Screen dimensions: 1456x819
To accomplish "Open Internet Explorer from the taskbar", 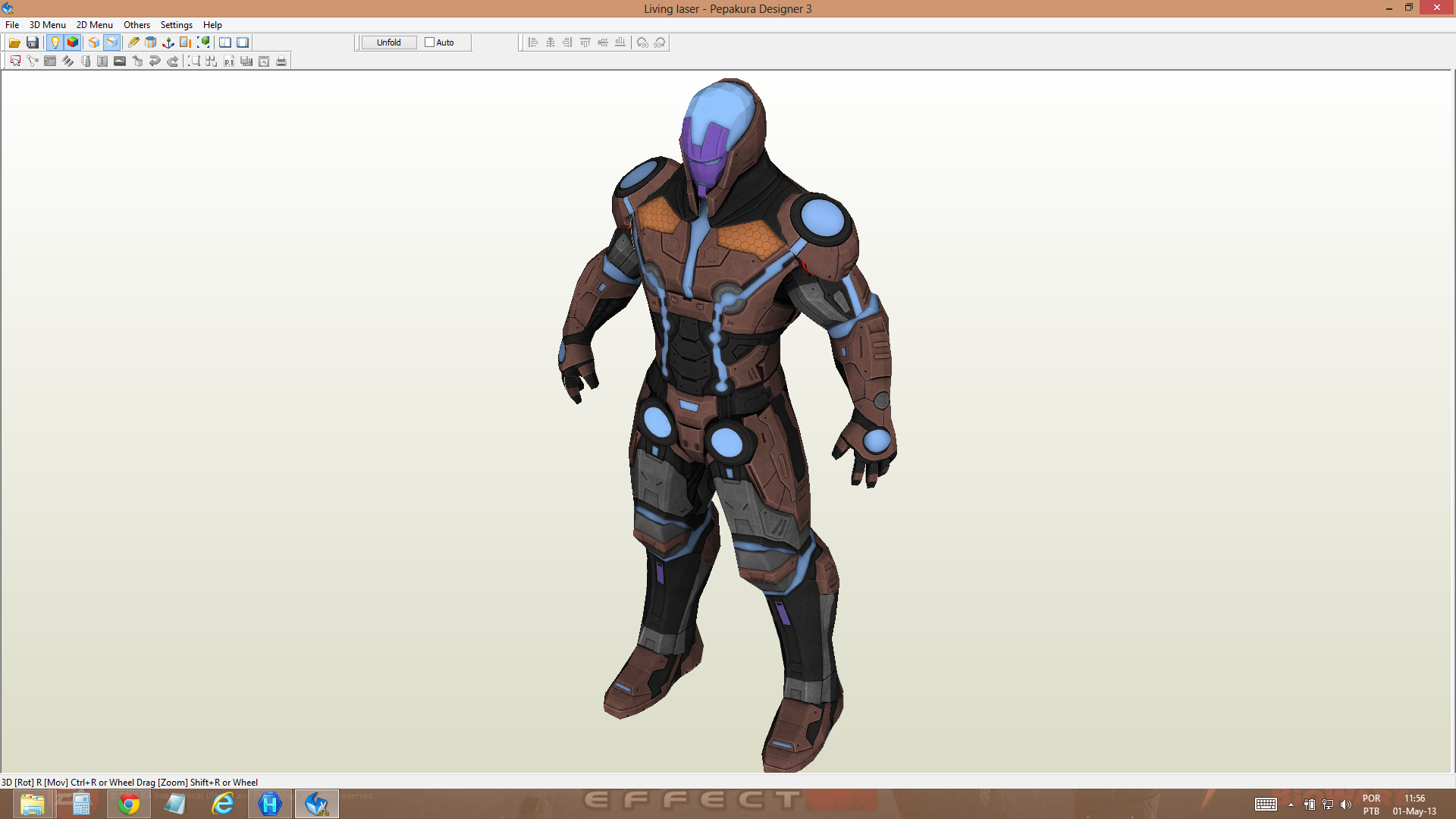I will click(x=223, y=804).
